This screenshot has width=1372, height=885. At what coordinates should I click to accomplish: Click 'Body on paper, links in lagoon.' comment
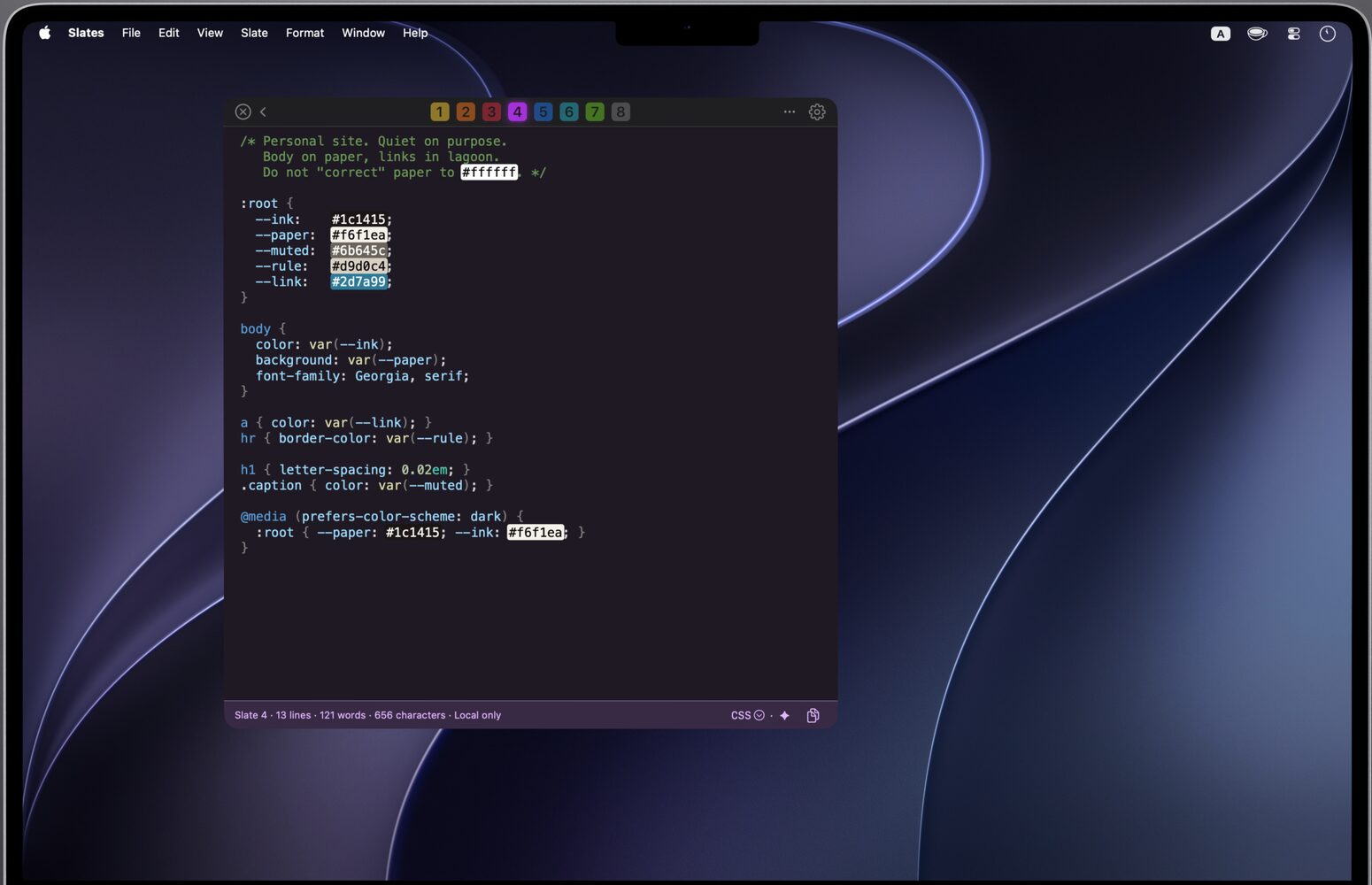coord(381,157)
